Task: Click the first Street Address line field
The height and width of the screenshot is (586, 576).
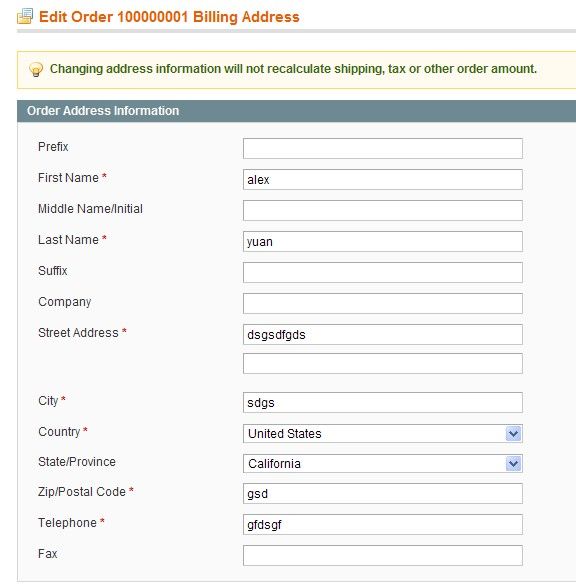Action: [x=383, y=334]
